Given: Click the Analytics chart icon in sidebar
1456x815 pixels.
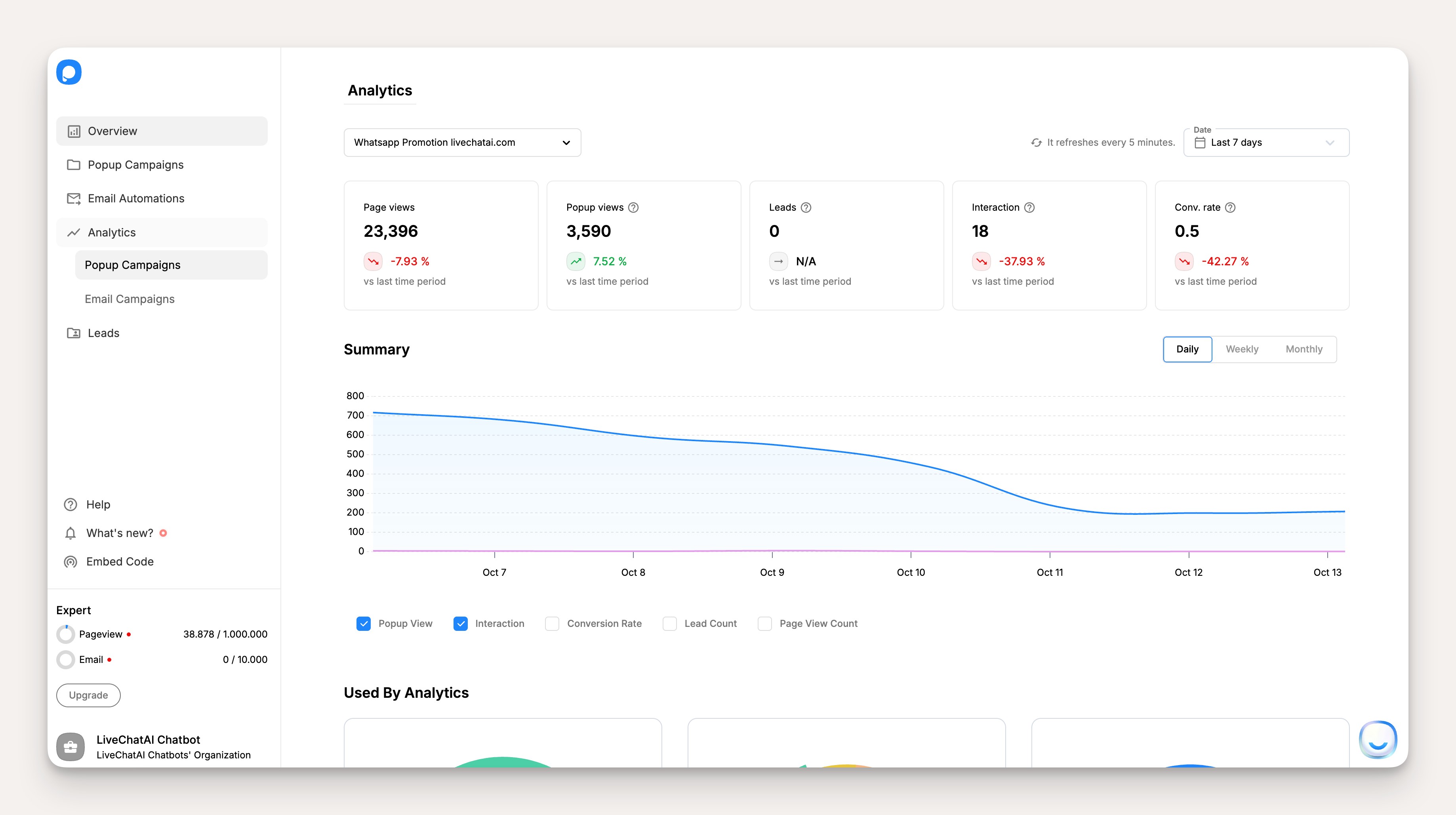Looking at the screenshot, I should [x=74, y=232].
